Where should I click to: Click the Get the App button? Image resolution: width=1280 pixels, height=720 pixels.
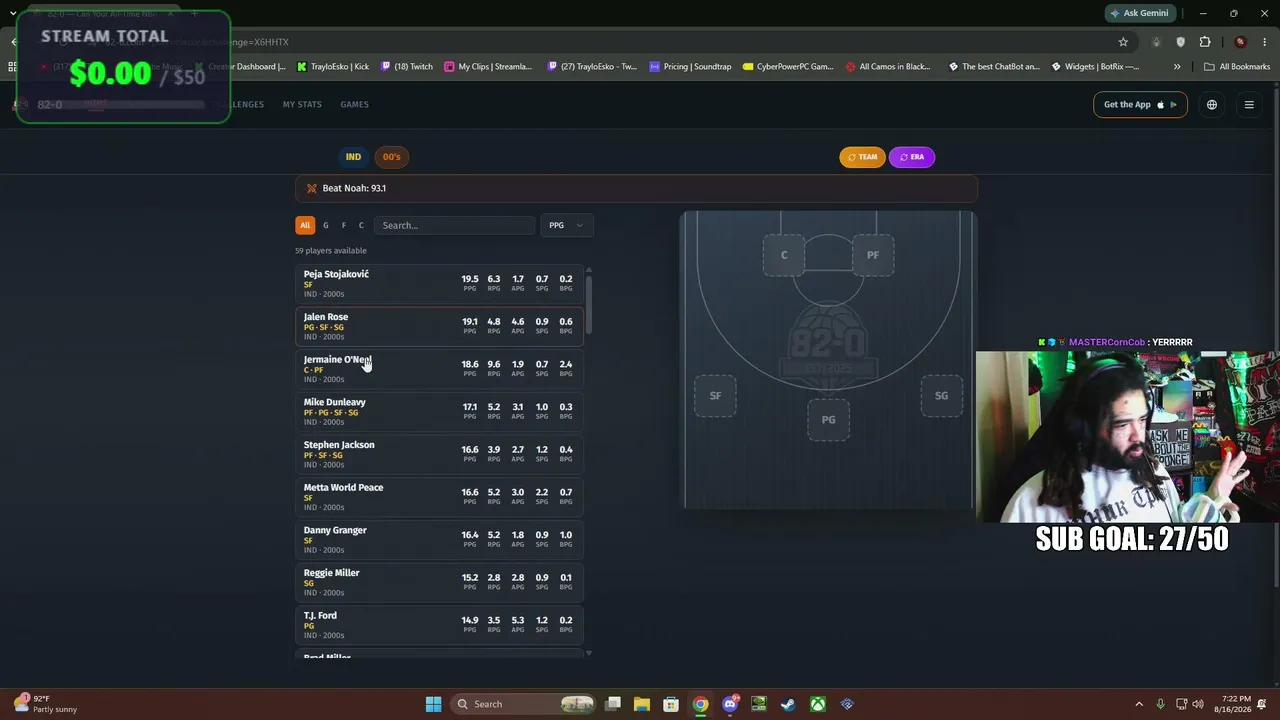1140,104
